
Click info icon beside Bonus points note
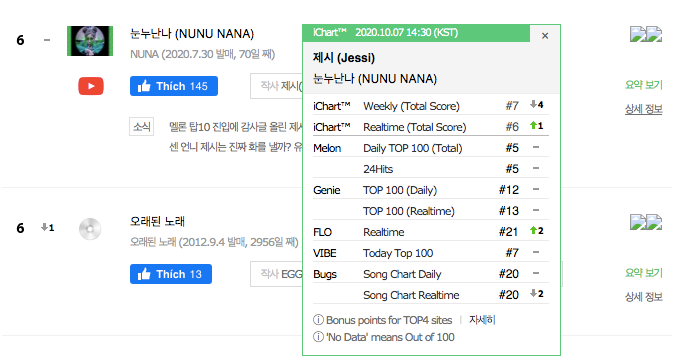318,320
